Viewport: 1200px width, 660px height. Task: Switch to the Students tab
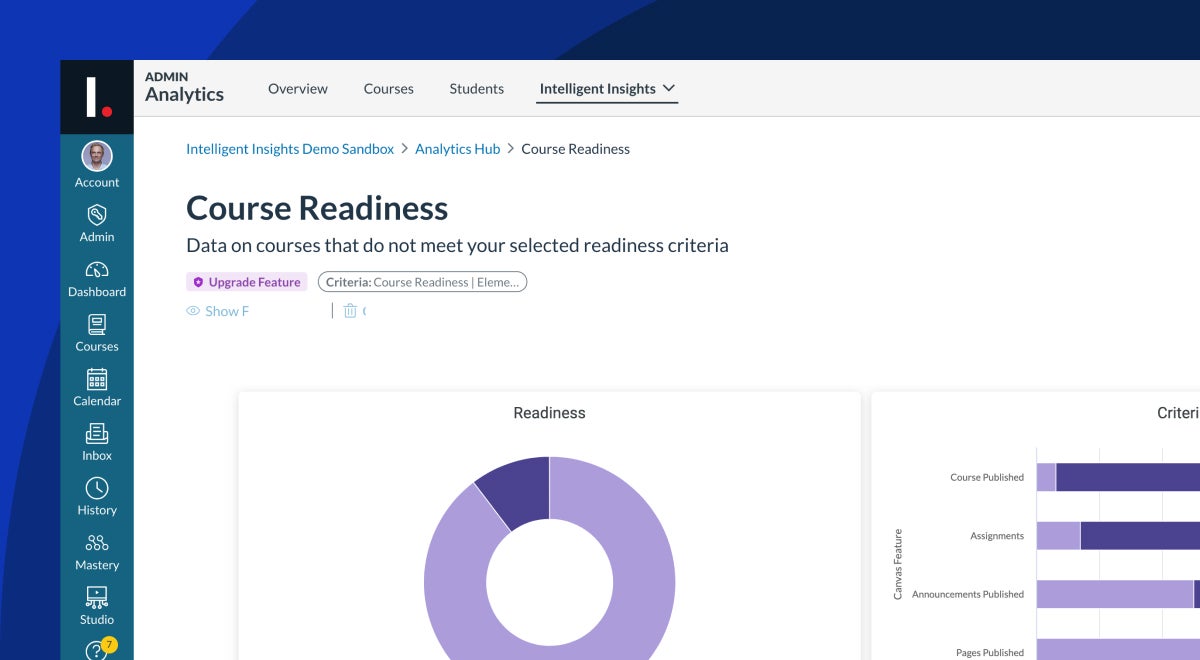tap(476, 89)
